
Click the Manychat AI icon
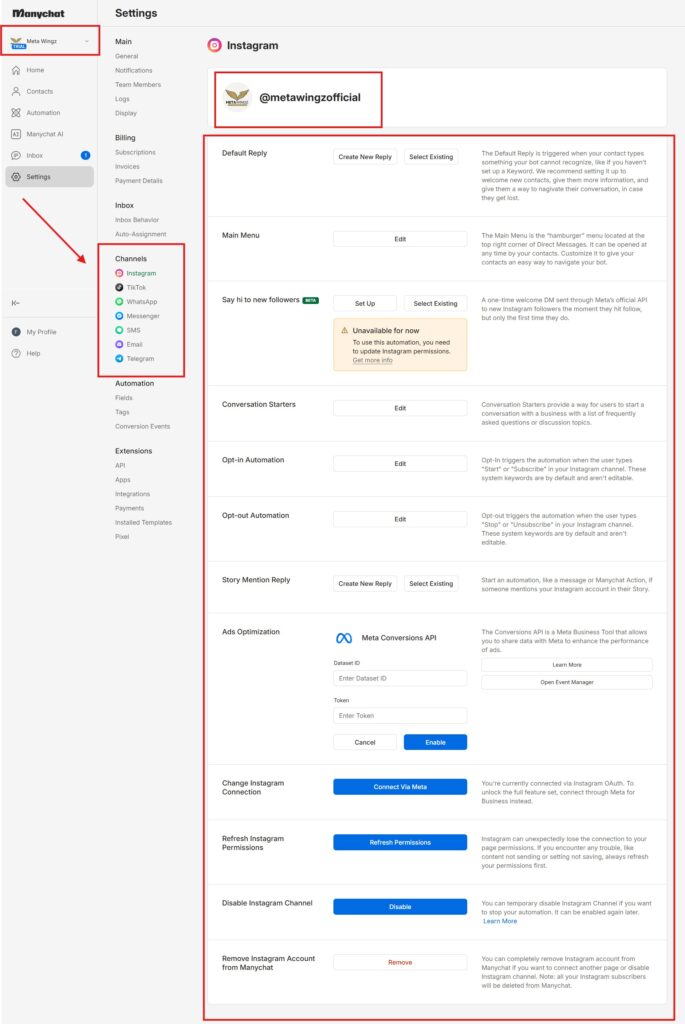click(16, 134)
